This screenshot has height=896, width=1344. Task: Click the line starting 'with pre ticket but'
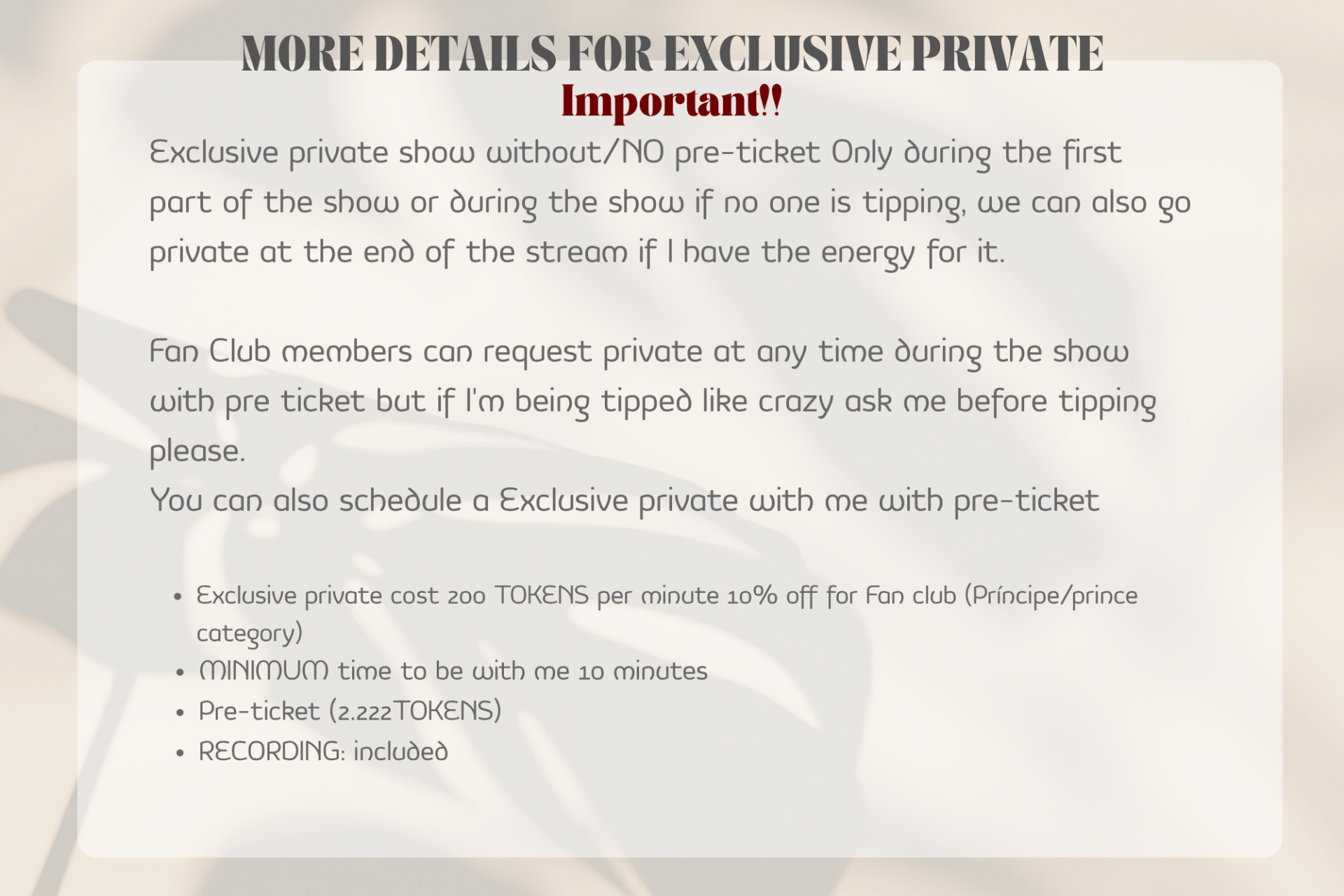652,402
